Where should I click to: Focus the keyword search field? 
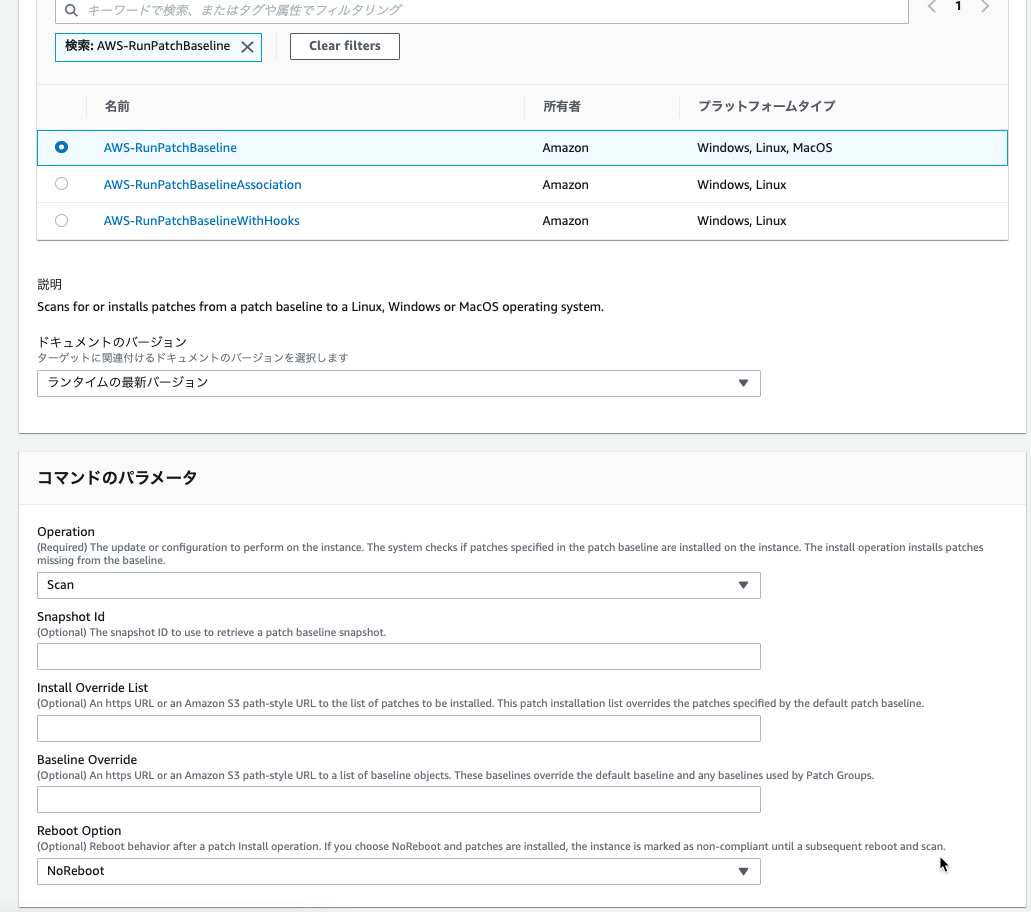click(x=482, y=11)
